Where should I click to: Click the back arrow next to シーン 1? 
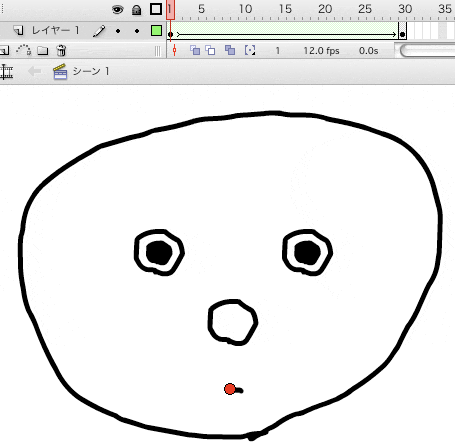point(35,71)
